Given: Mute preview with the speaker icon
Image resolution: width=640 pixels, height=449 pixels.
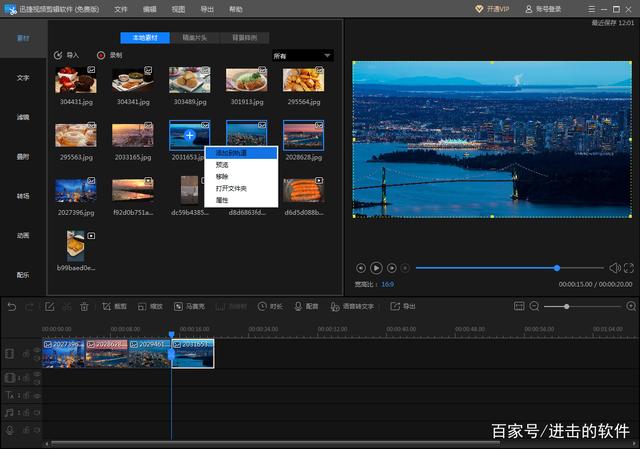Looking at the screenshot, I should pos(615,268).
